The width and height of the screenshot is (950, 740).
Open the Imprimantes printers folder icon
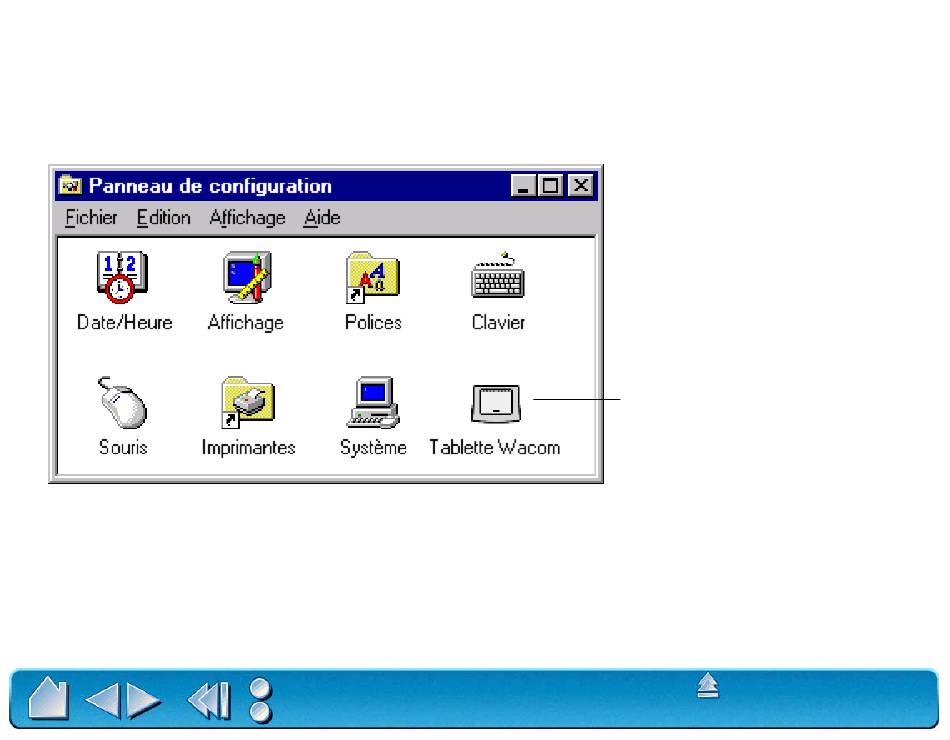[x=248, y=402]
